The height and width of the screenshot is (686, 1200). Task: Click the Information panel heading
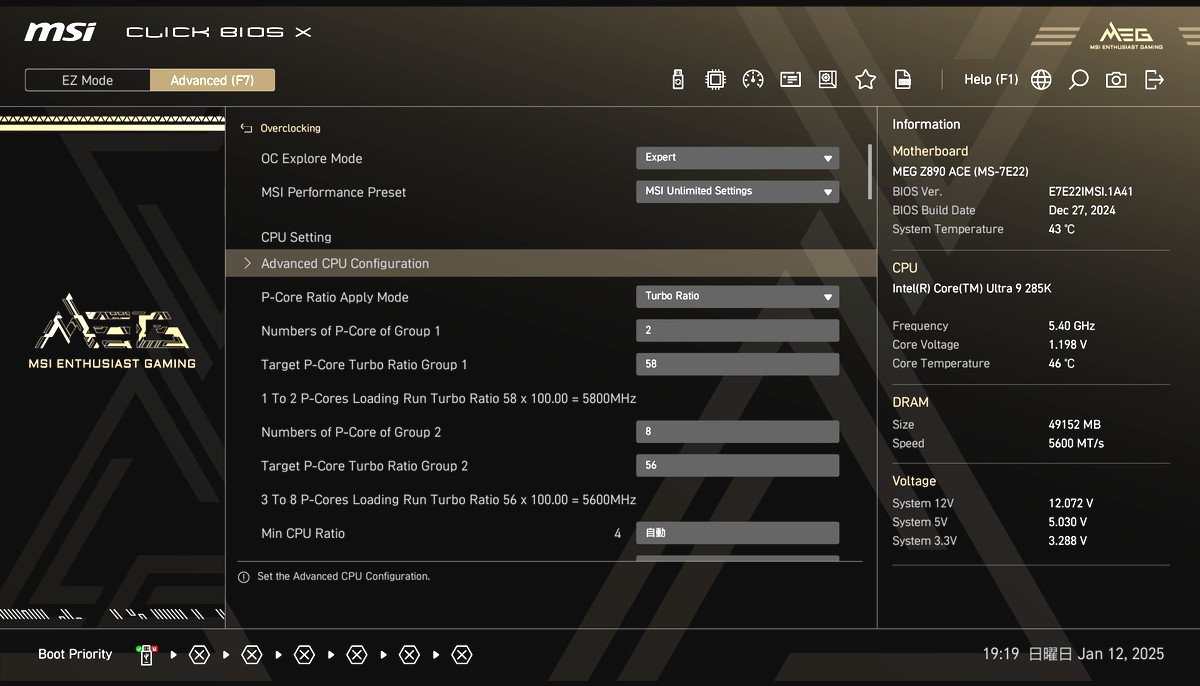[x=926, y=124]
